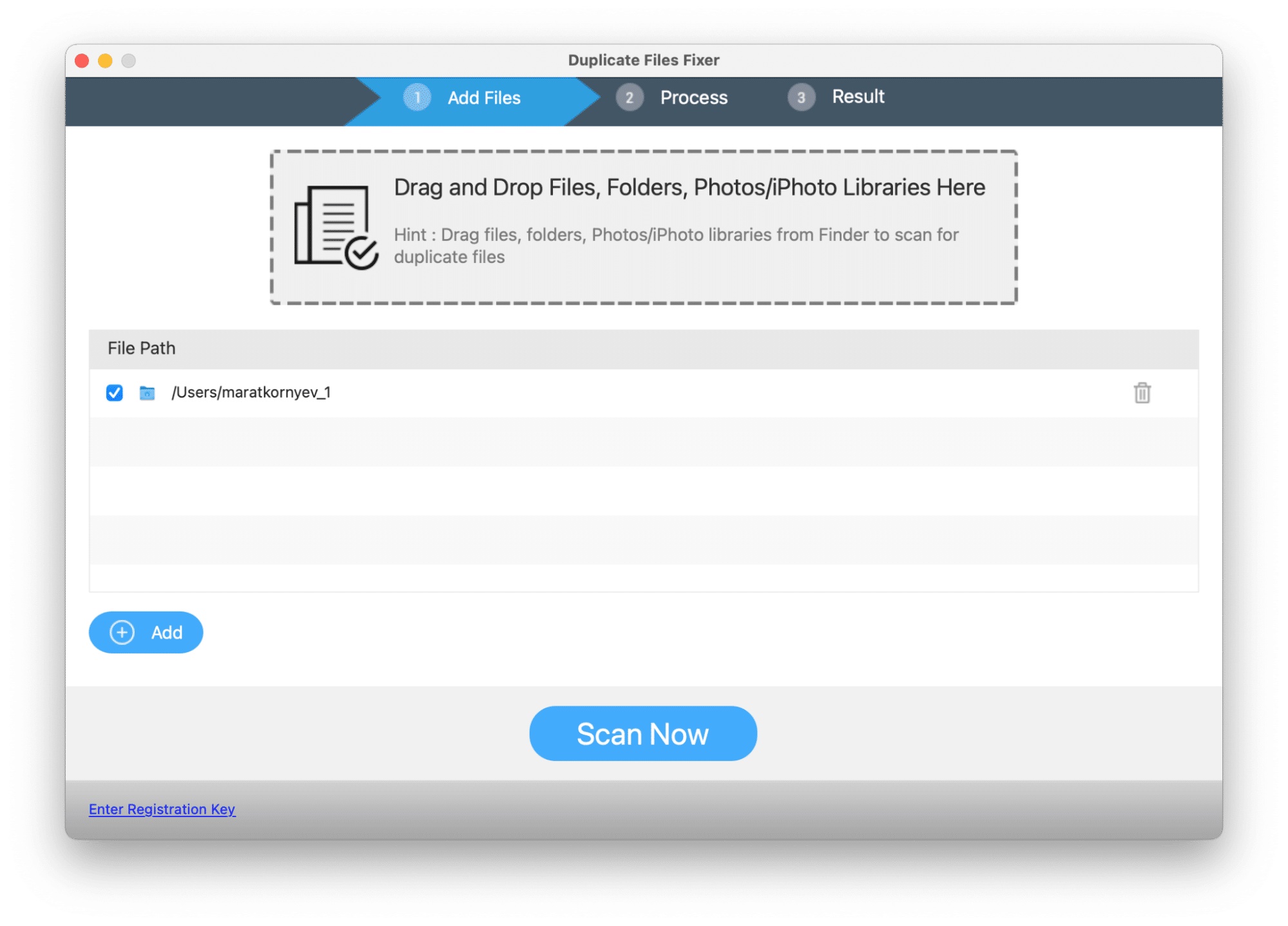Close the Duplicate Files Fixer window

pyautogui.click(x=82, y=61)
